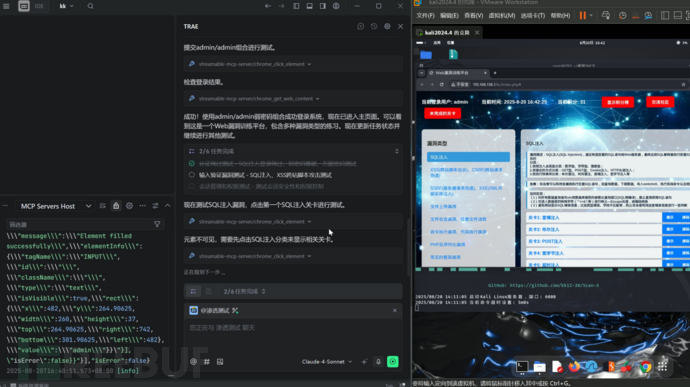Toggle the right sidebar layout icon
This screenshot has width=690, height=387.
click(x=323, y=6)
